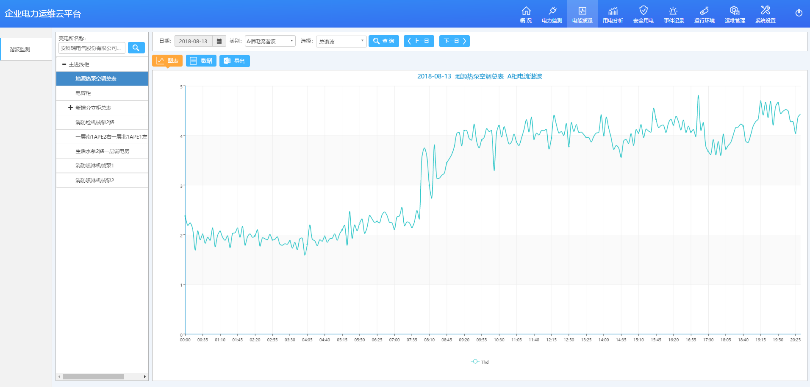Select the highlighted blue tree row
Image resolution: width=811 pixels, height=387 pixels.
[x=102, y=79]
